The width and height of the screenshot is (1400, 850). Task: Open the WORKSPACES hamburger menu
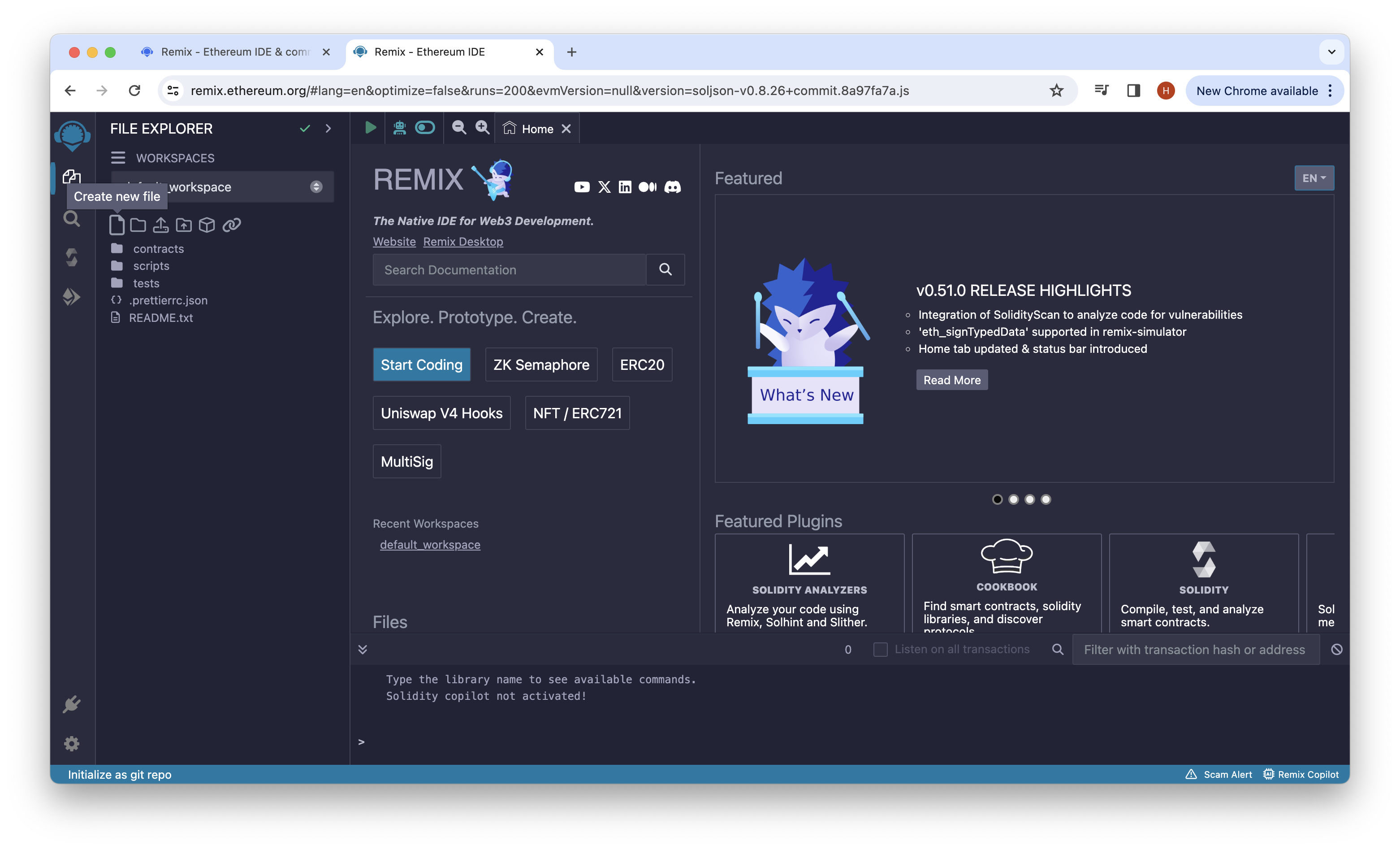[118, 157]
